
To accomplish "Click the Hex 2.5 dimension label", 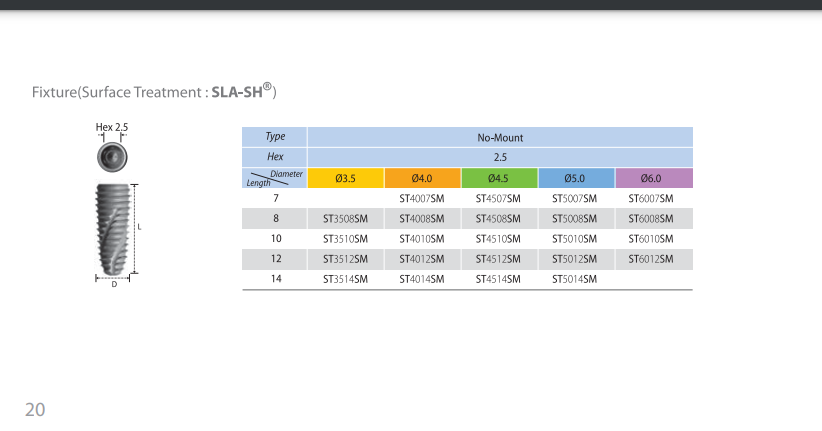I will [x=112, y=127].
